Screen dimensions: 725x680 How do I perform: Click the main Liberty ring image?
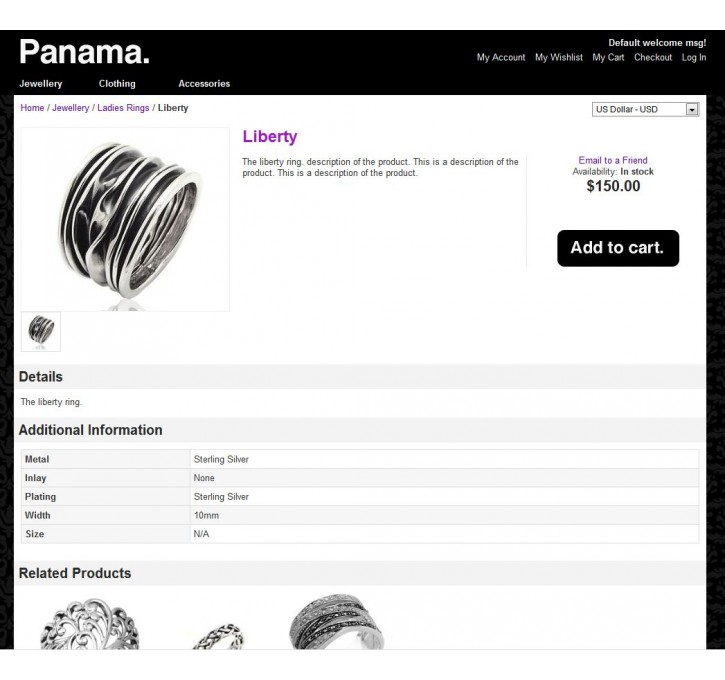(x=125, y=219)
